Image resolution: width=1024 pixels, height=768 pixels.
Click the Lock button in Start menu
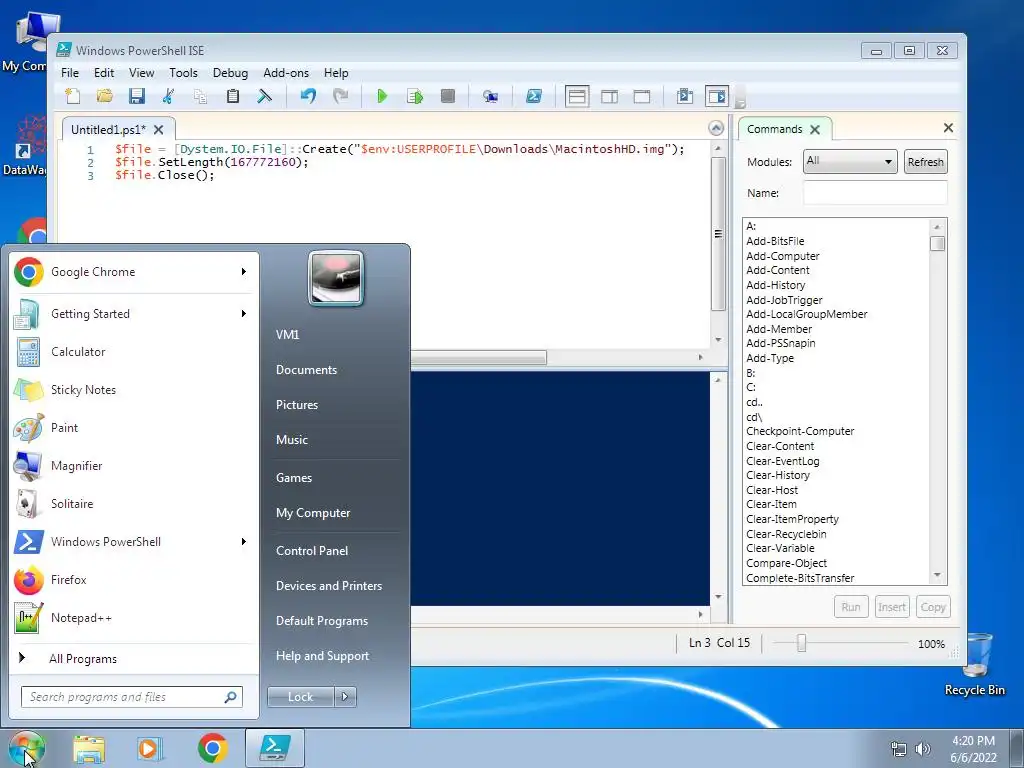[300, 697]
